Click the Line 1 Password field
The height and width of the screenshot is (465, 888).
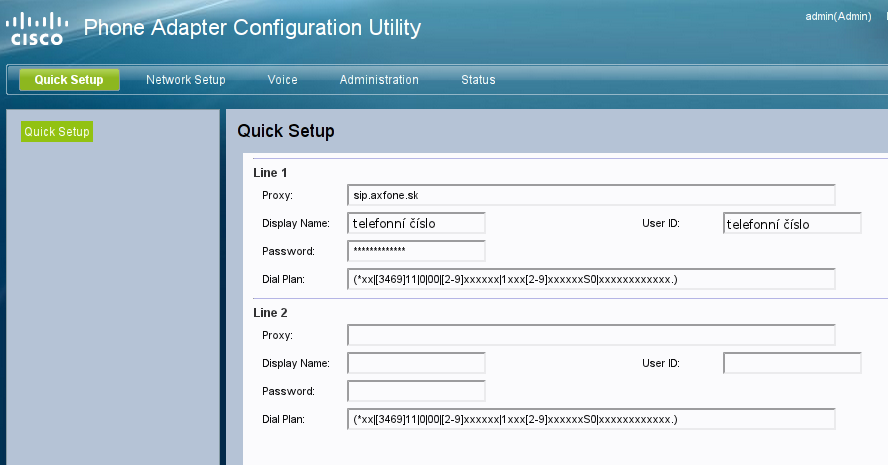click(416, 251)
